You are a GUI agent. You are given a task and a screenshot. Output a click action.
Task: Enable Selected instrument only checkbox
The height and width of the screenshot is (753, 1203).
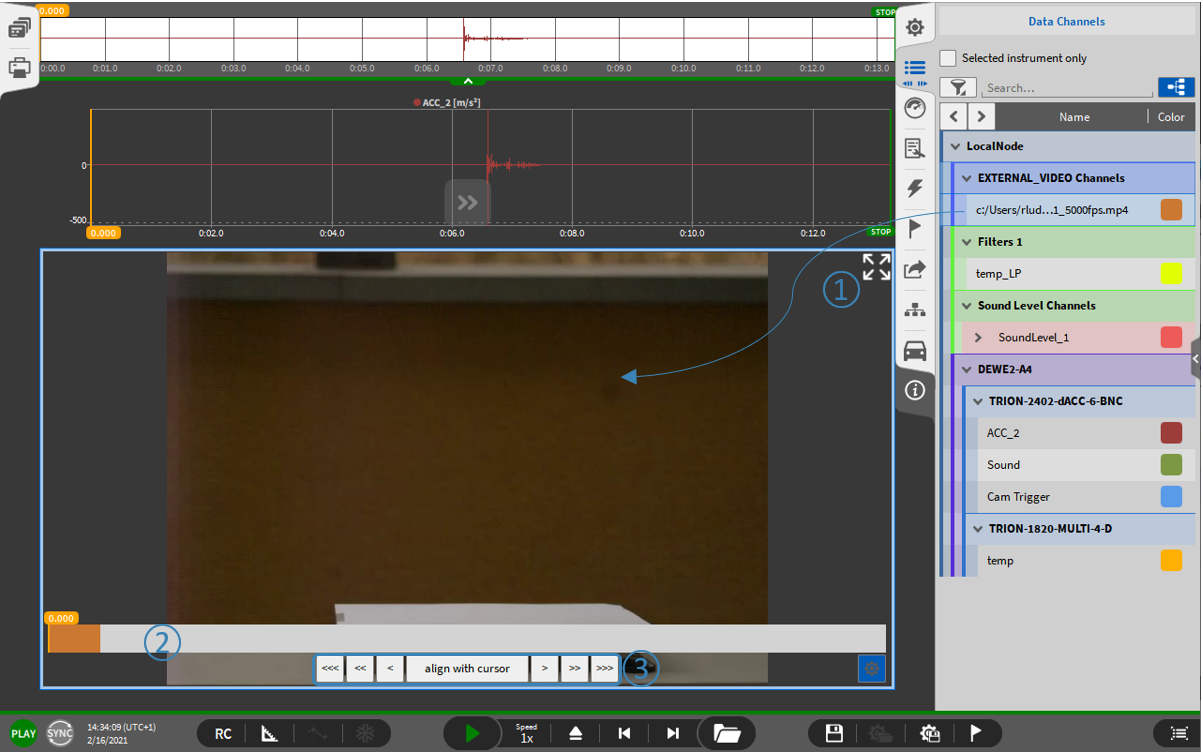point(948,58)
